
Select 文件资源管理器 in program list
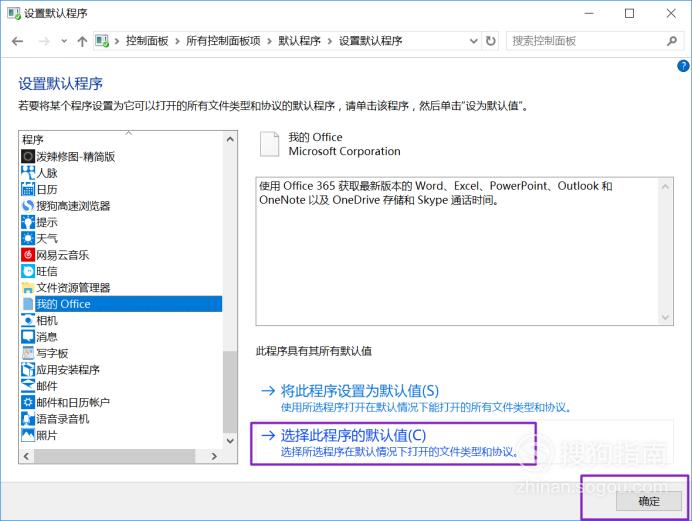[x=73, y=288]
